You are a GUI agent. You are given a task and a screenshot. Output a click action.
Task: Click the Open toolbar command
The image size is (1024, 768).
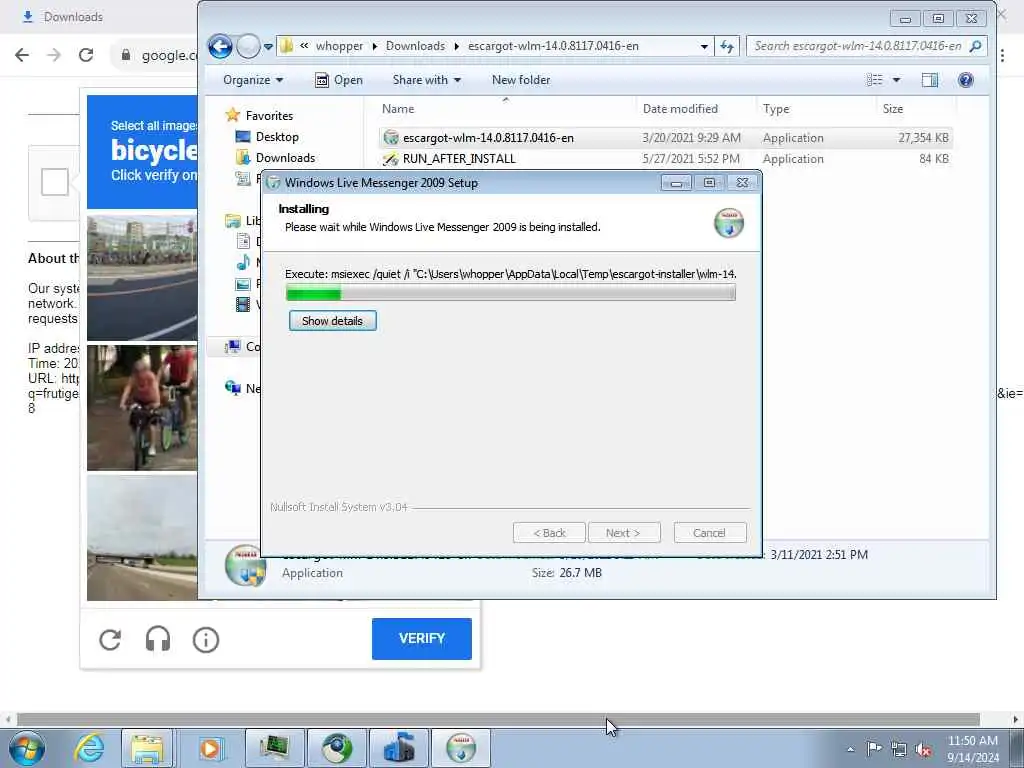pyautogui.click(x=339, y=80)
